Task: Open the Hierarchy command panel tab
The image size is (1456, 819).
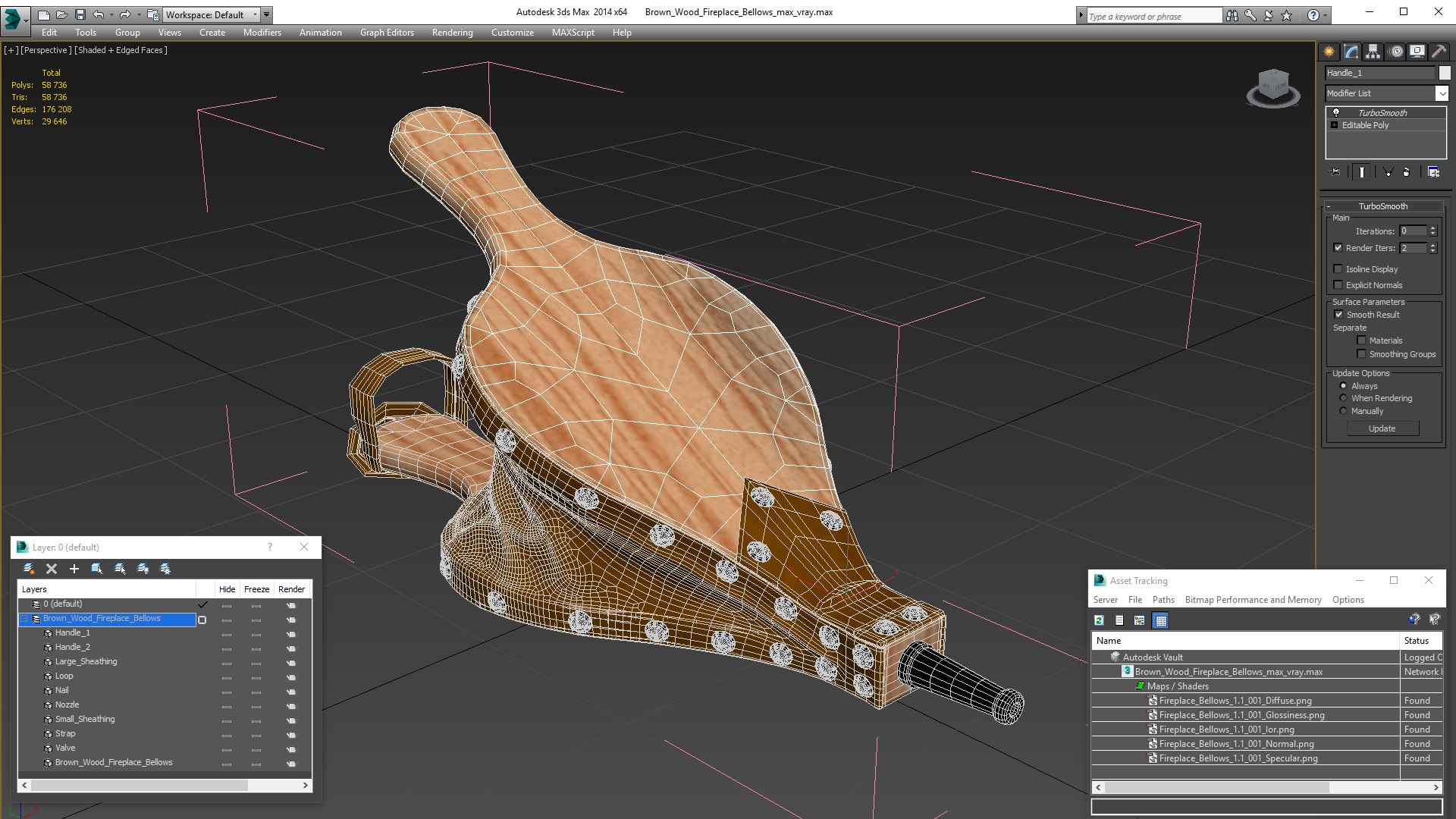Action: tap(1373, 52)
